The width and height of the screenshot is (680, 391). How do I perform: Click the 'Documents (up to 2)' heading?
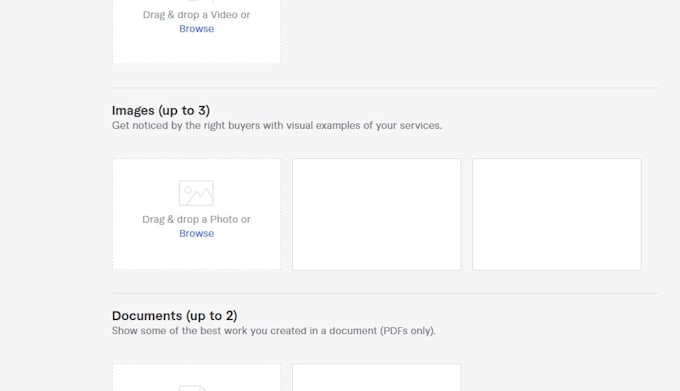coord(174,316)
